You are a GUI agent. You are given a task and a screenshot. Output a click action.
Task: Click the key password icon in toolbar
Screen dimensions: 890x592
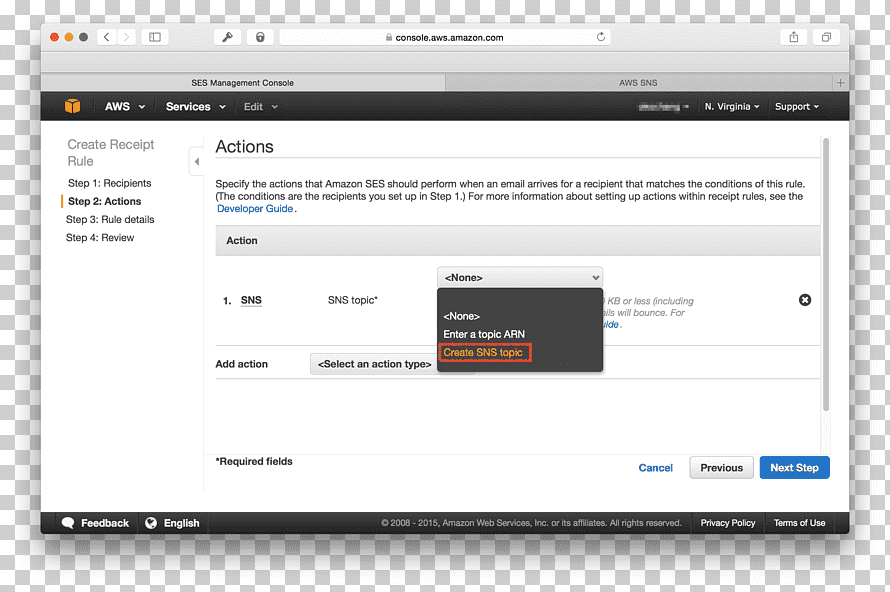pyautogui.click(x=227, y=37)
